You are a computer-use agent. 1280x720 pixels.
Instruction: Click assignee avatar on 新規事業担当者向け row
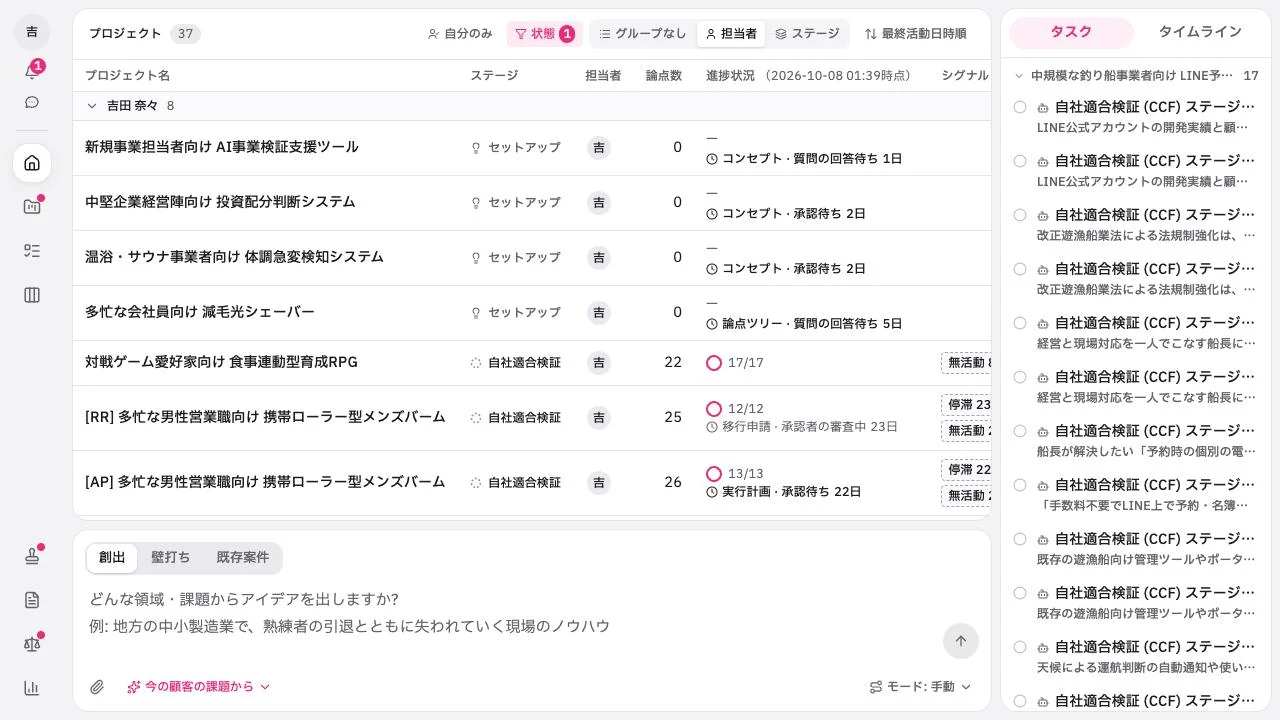coord(599,148)
